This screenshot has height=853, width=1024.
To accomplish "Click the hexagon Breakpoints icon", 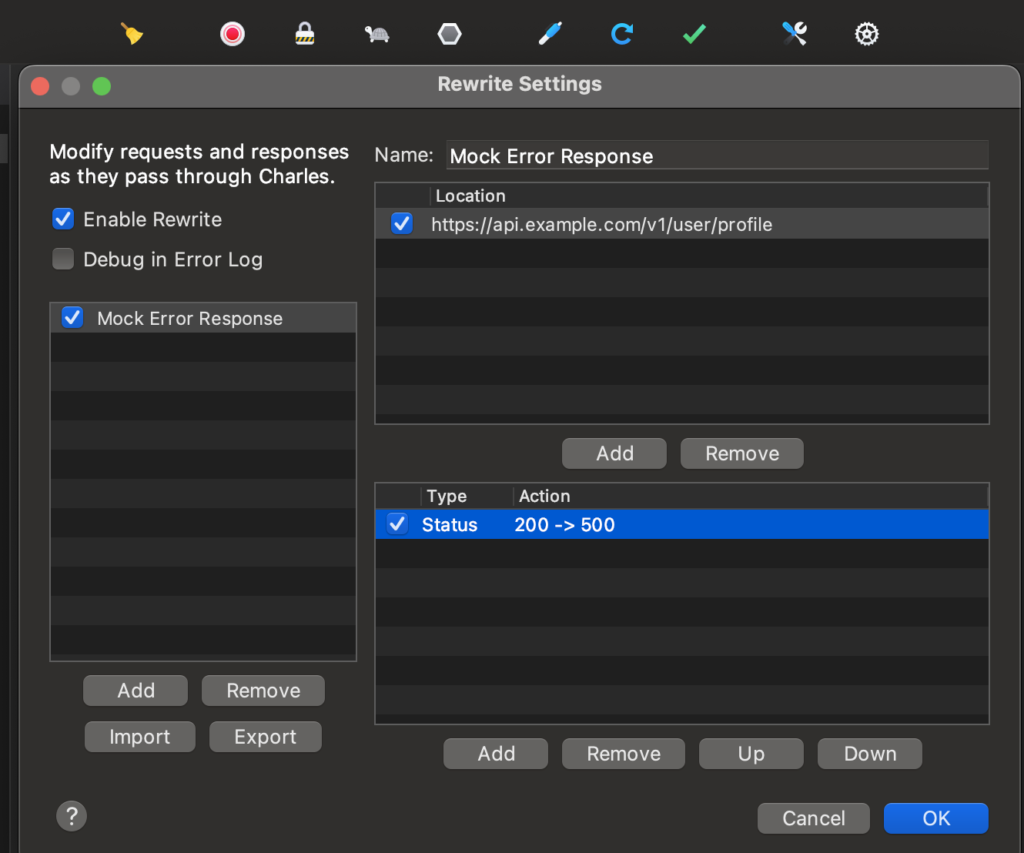I will tap(449, 34).
